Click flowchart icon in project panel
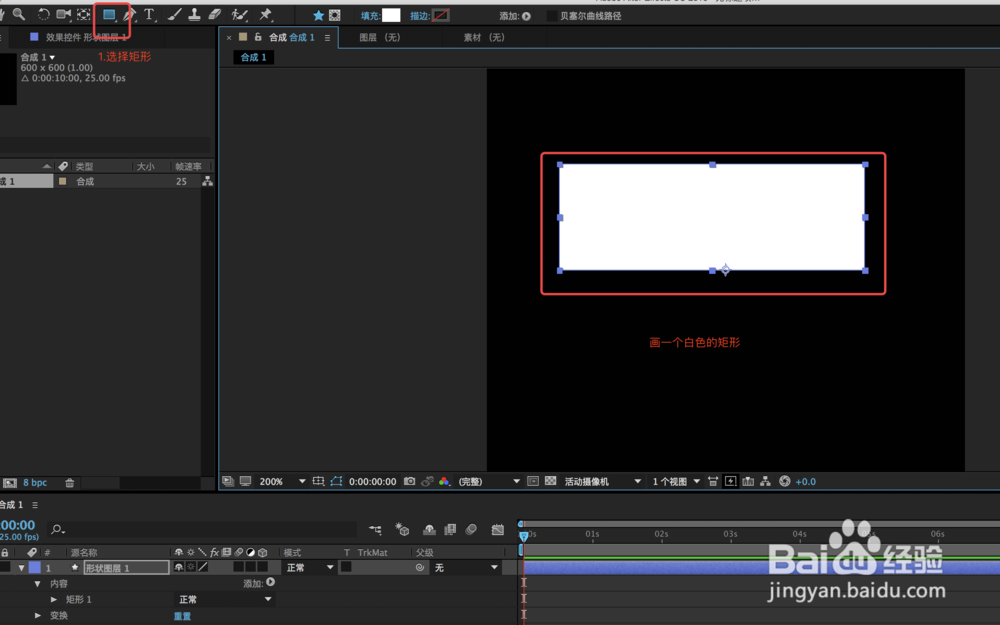Image resolution: width=1000 pixels, height=625 pixels. 207,181
